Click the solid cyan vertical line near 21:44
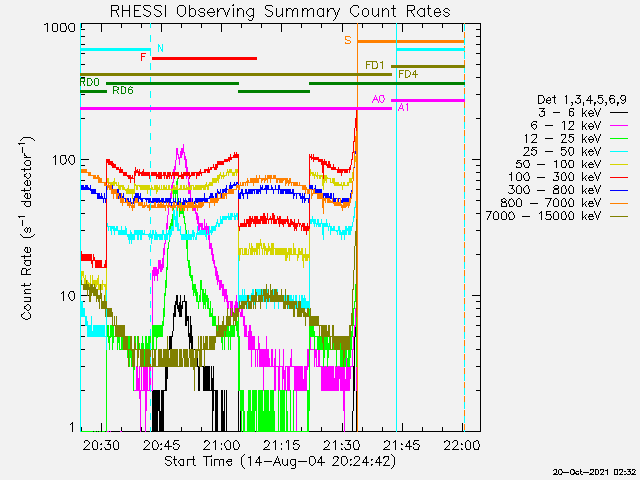This screenshot has height=480, width=640. (x=396, y=229)
